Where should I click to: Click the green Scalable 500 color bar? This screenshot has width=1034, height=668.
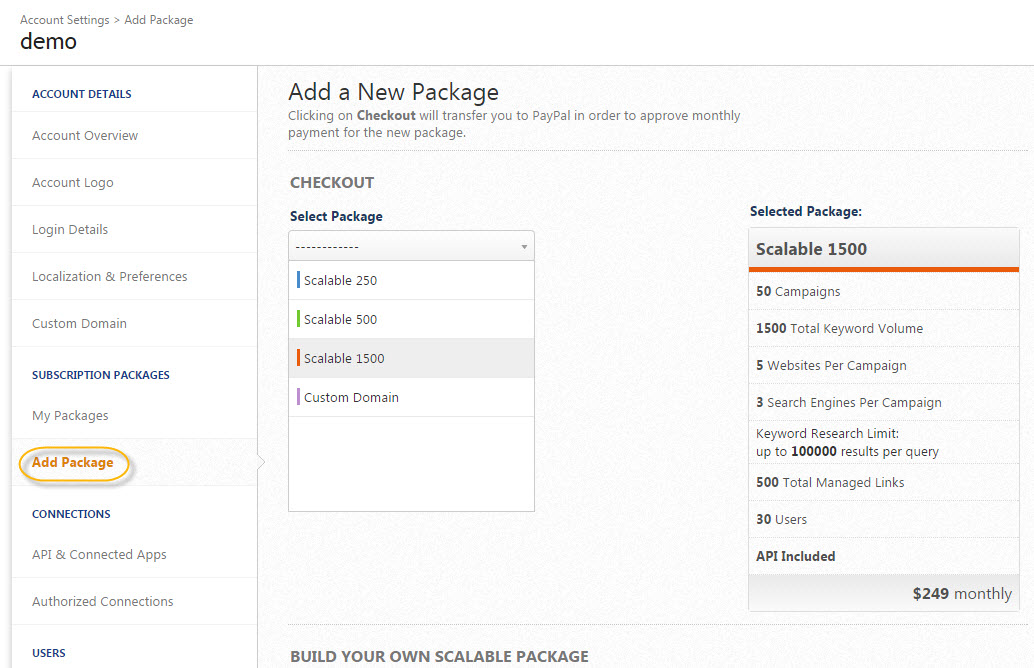click(298, 319)
